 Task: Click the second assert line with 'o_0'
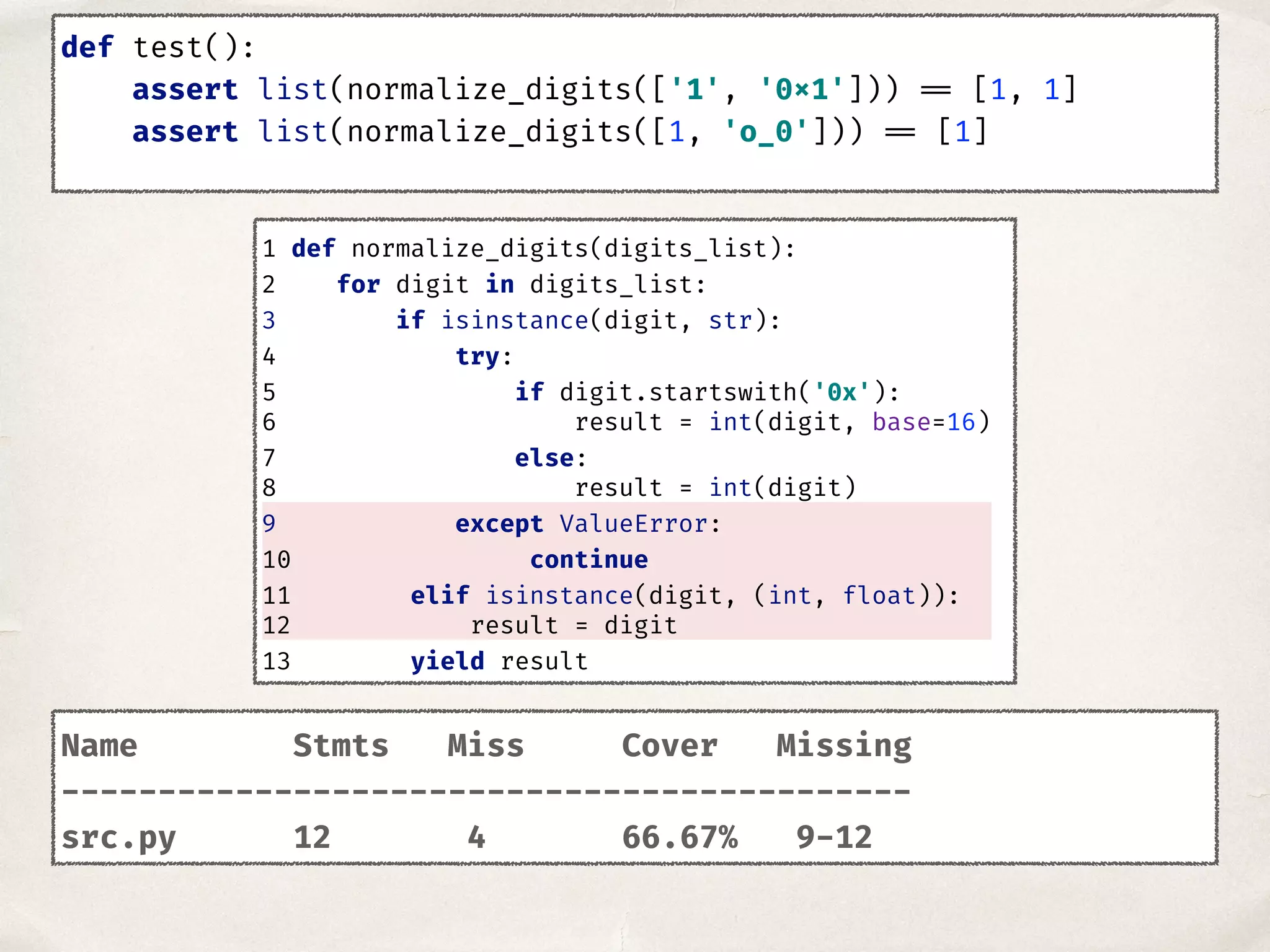[x=560, y=132]
